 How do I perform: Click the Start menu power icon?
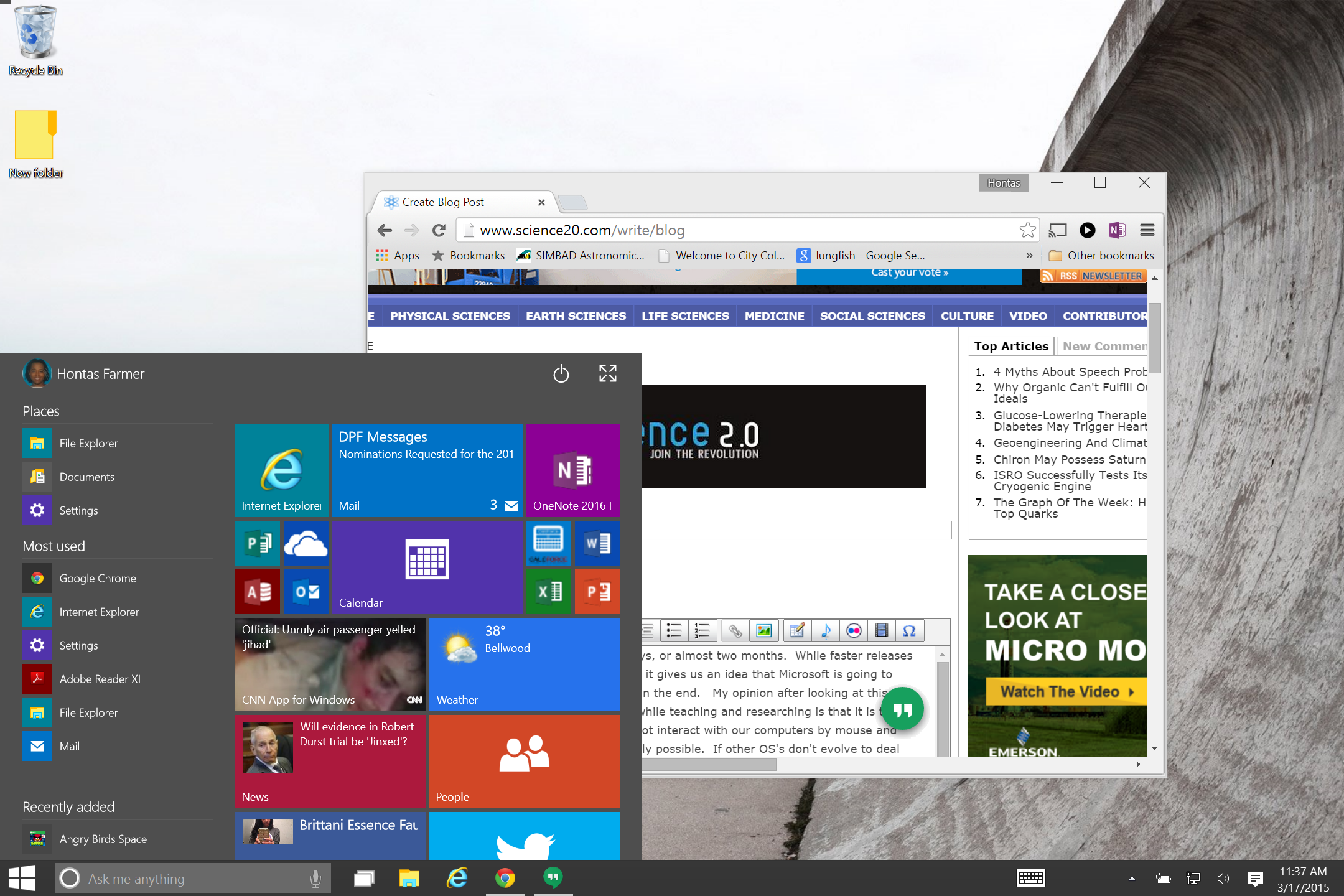click(561, 373)
